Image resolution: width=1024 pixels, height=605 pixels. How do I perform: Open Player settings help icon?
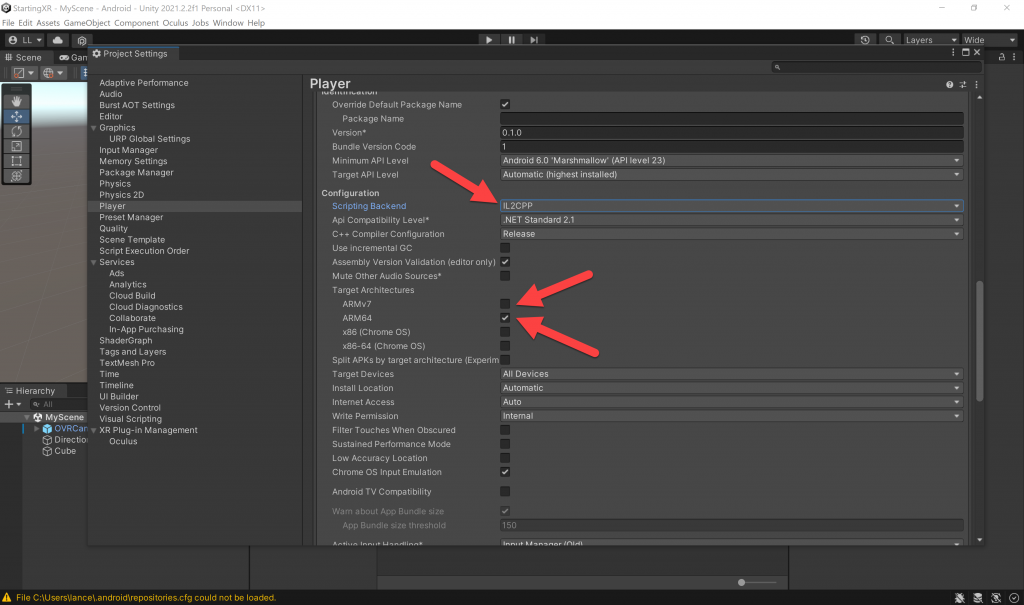coord(950,85)
